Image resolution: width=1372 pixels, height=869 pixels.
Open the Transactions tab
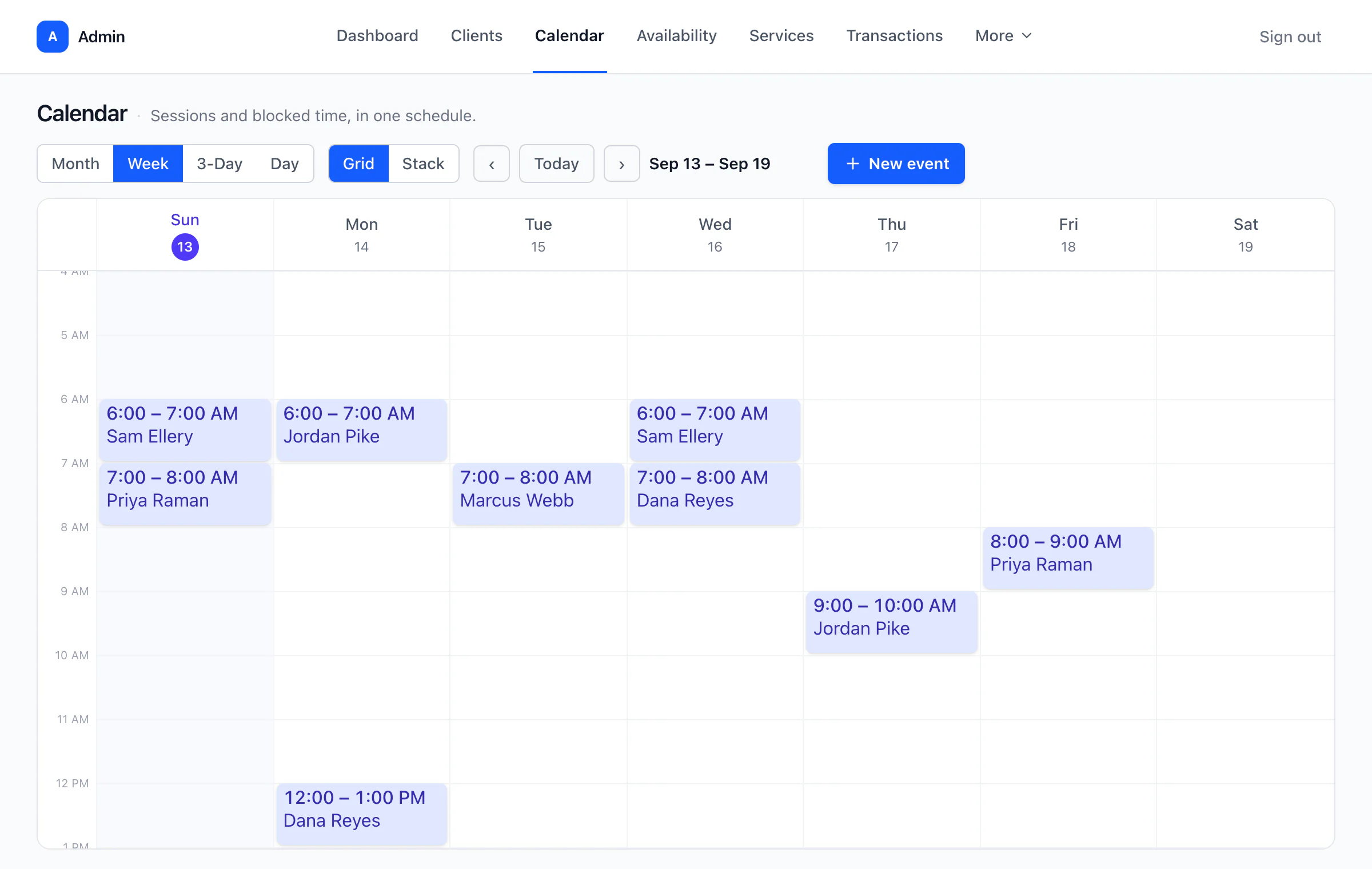click(895, 35)
